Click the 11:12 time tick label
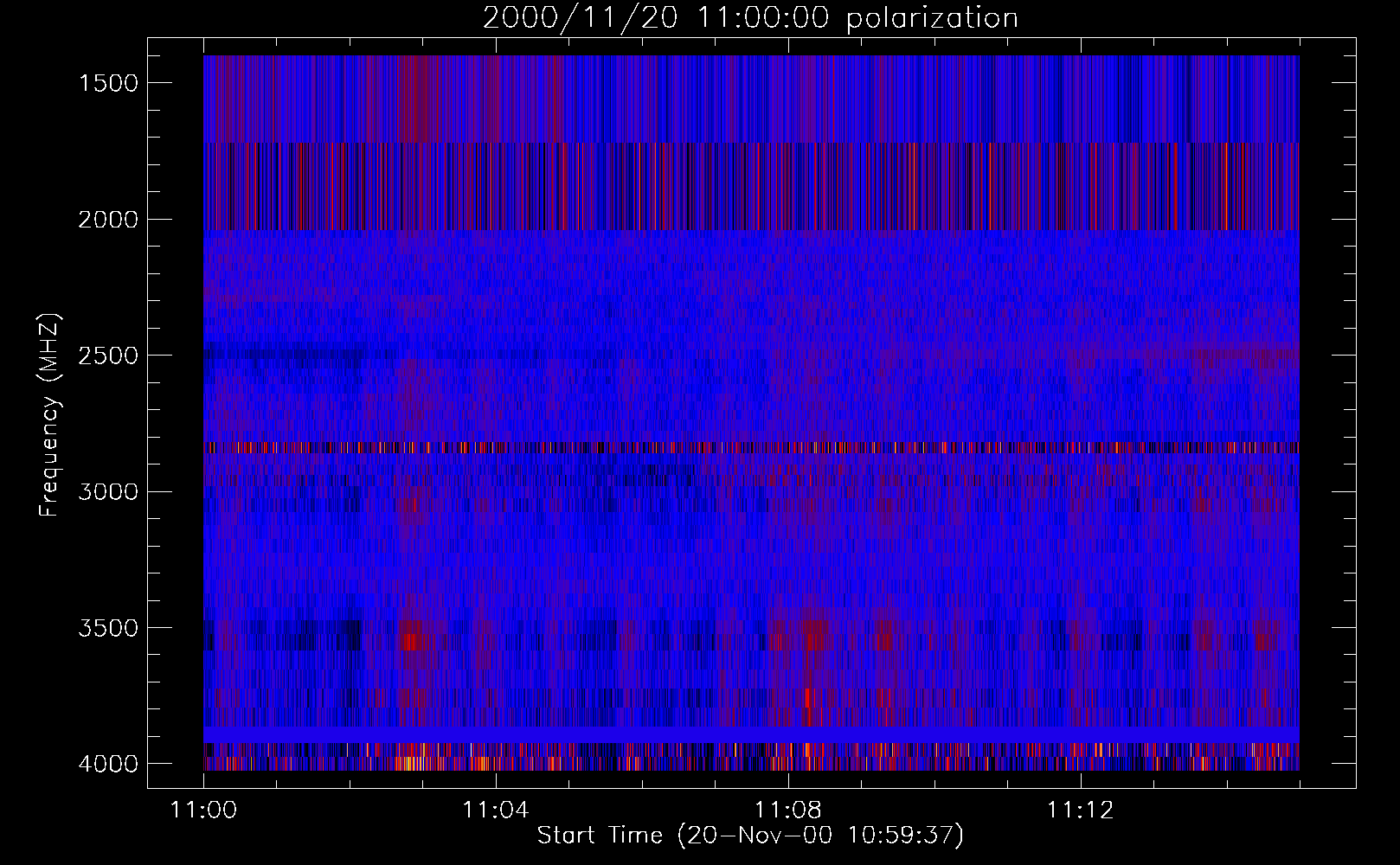1400x865 pixels. pos(1080,811)
